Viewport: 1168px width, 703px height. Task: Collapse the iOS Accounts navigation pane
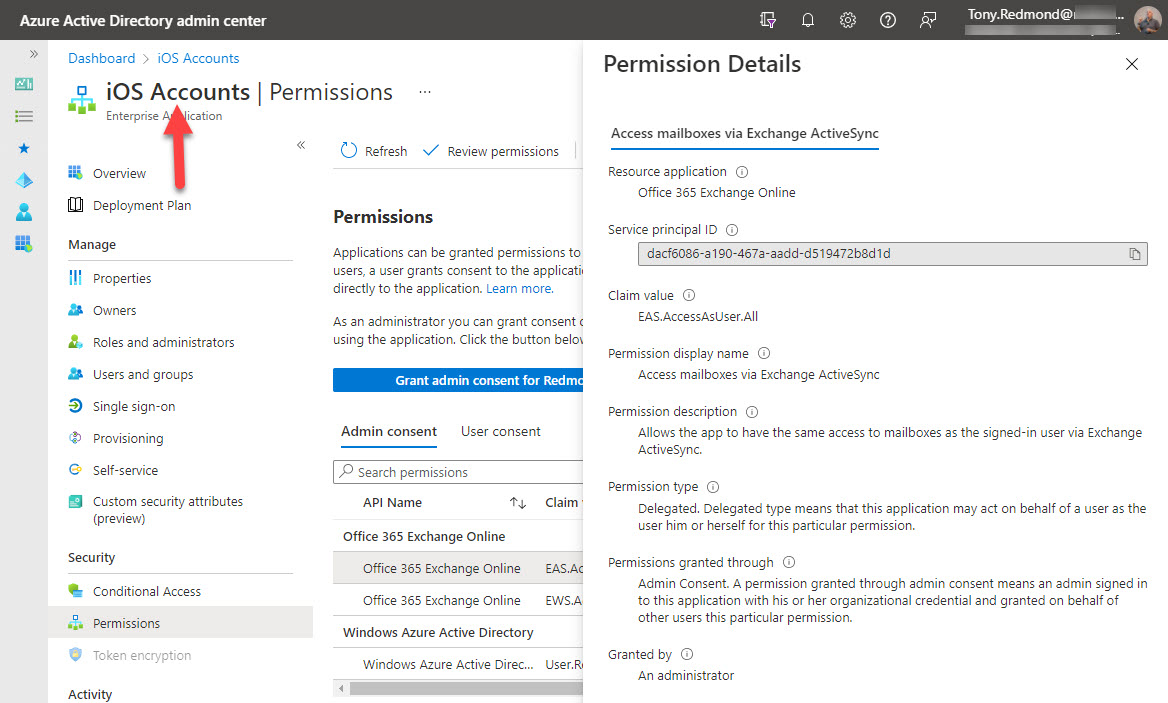(301, 144)
